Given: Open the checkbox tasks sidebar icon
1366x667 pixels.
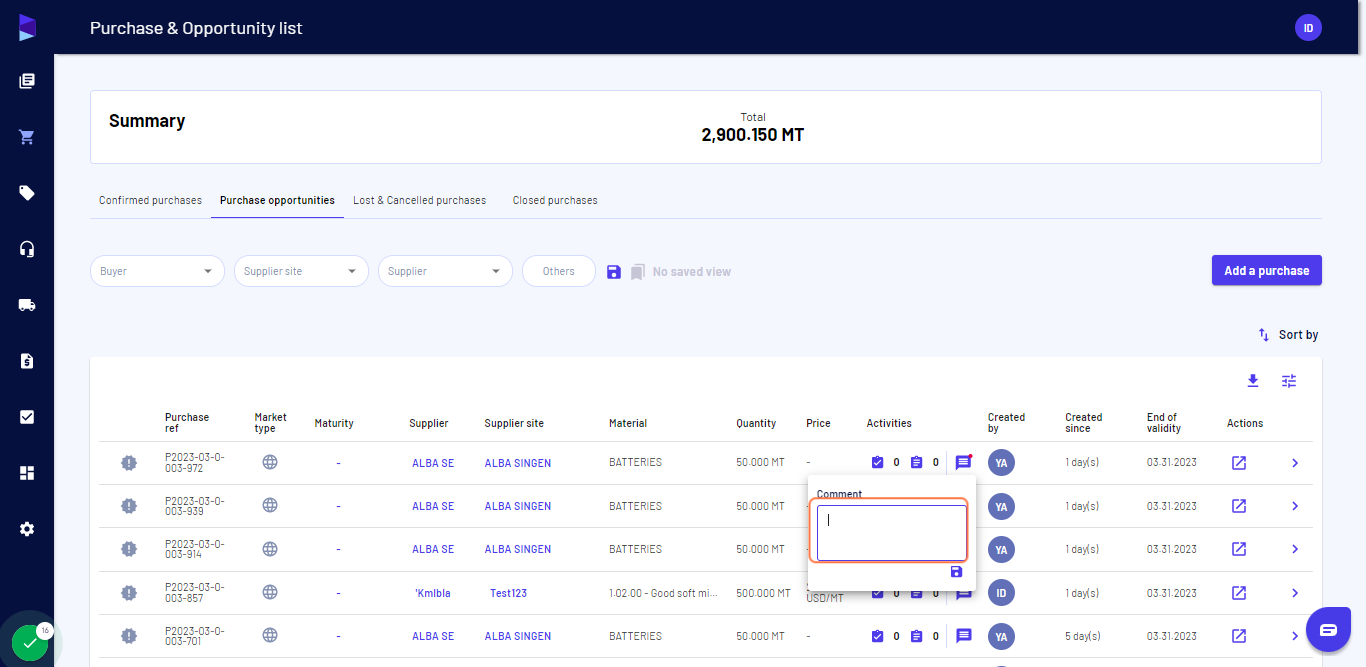Looking at the screenshot, I should coord(27,417).
